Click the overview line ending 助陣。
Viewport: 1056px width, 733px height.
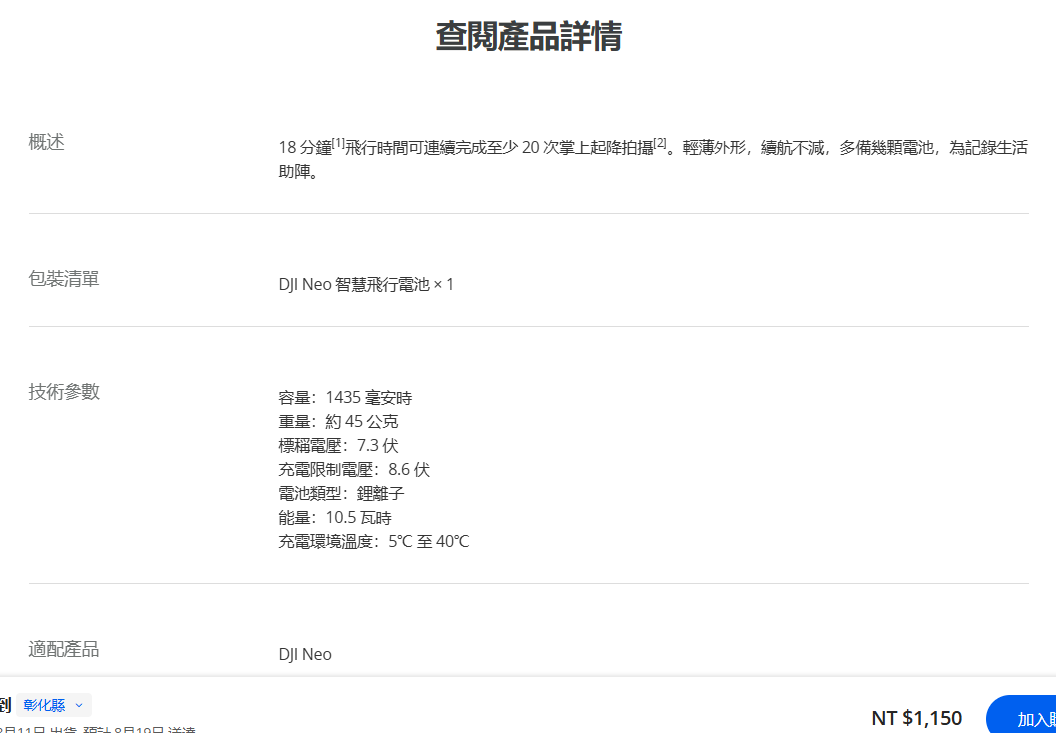(x=297, y=172)
